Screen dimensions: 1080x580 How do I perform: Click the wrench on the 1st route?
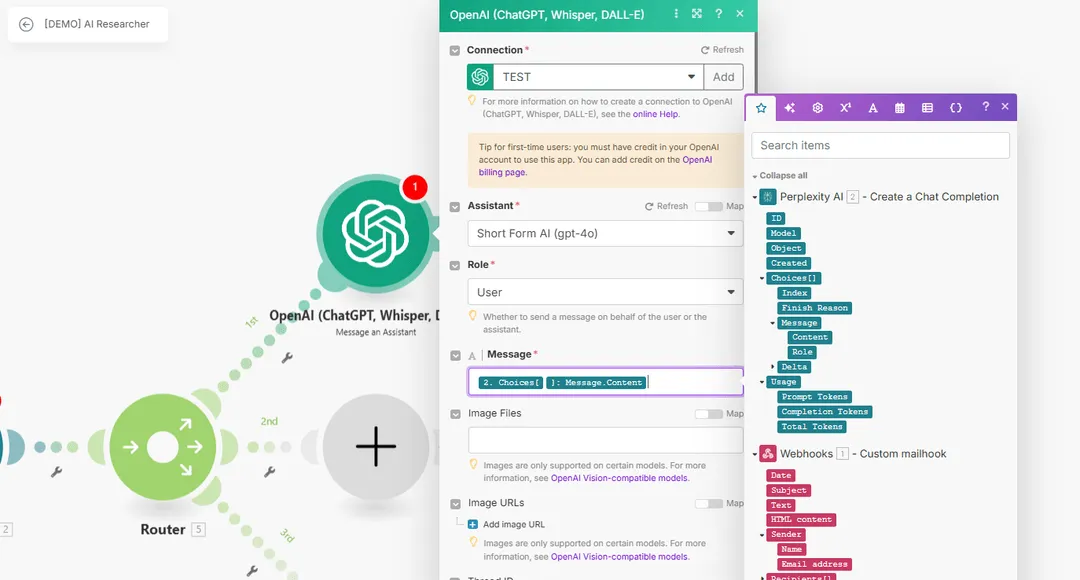[x=287, y=358]
